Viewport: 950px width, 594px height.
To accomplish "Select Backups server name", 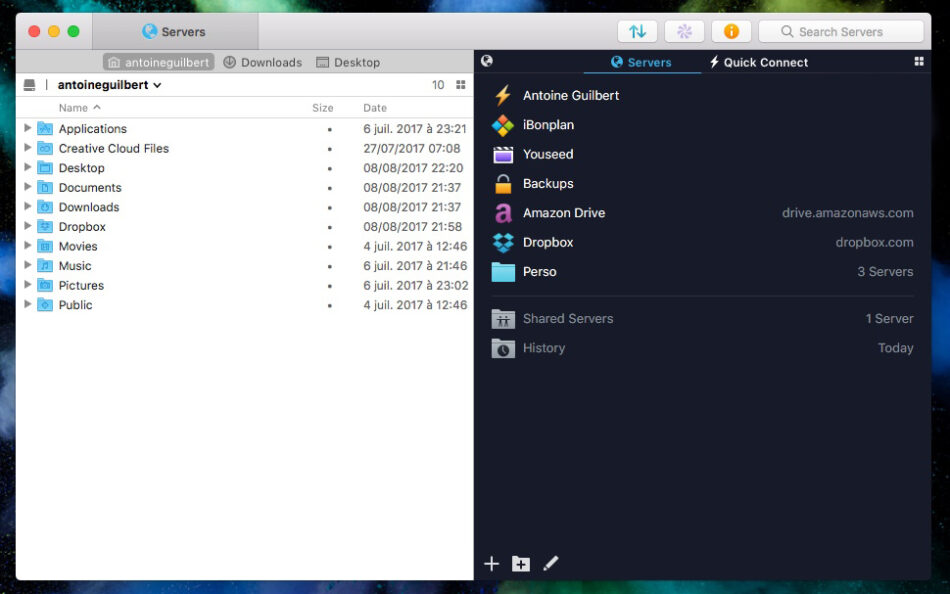I will click(548, 184).
